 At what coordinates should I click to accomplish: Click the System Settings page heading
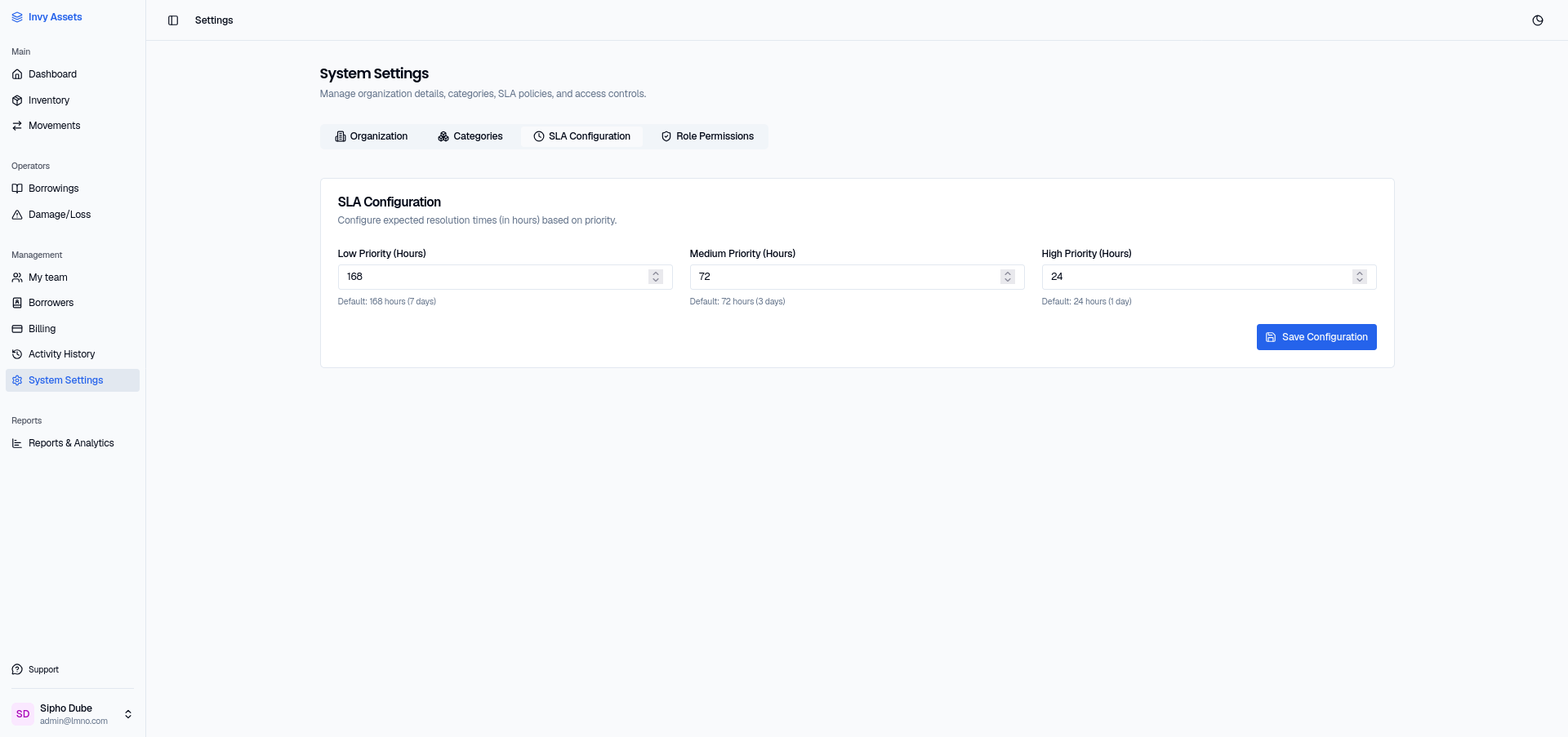(374, 73)
